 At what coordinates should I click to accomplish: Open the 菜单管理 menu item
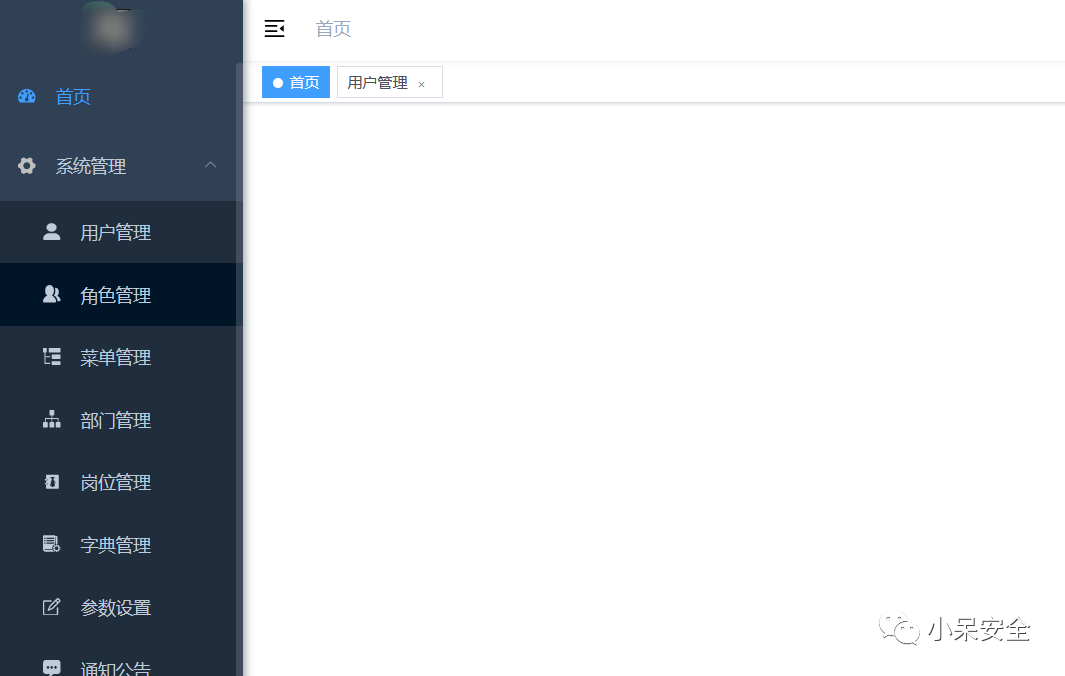(x=121, y=357)
